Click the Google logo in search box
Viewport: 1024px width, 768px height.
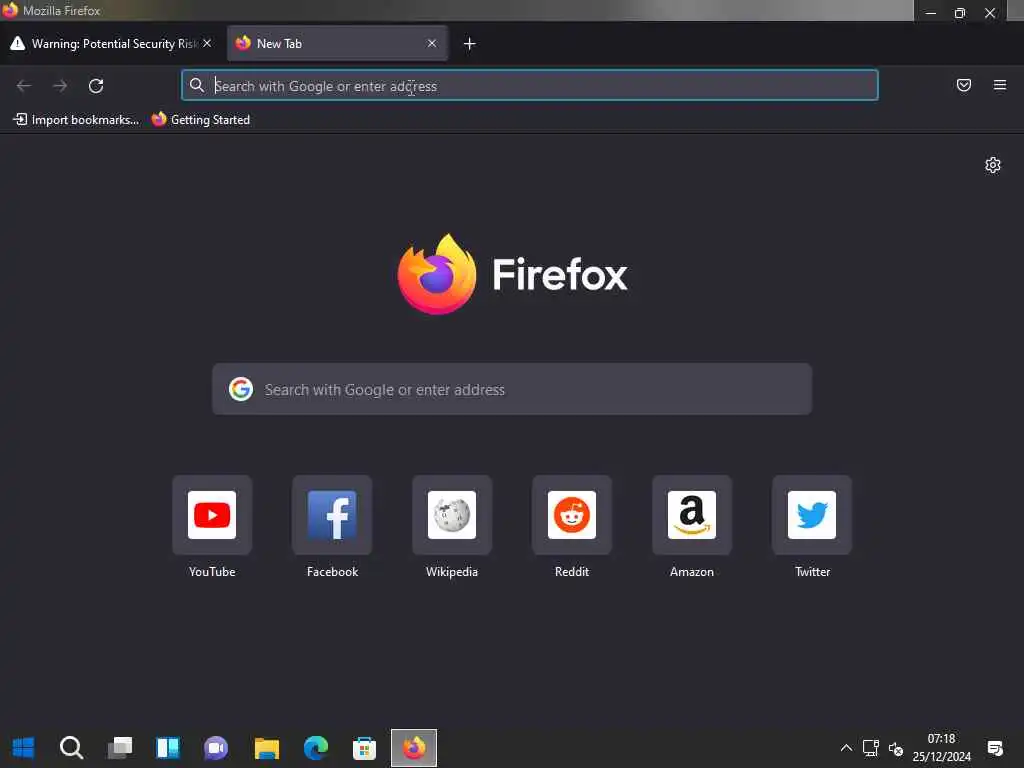[241, 389]
